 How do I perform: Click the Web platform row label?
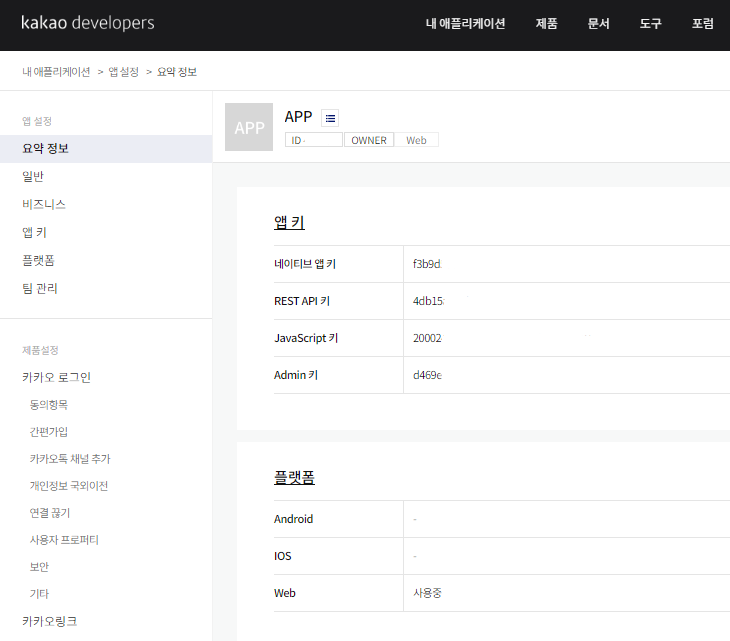pos(285,593)
